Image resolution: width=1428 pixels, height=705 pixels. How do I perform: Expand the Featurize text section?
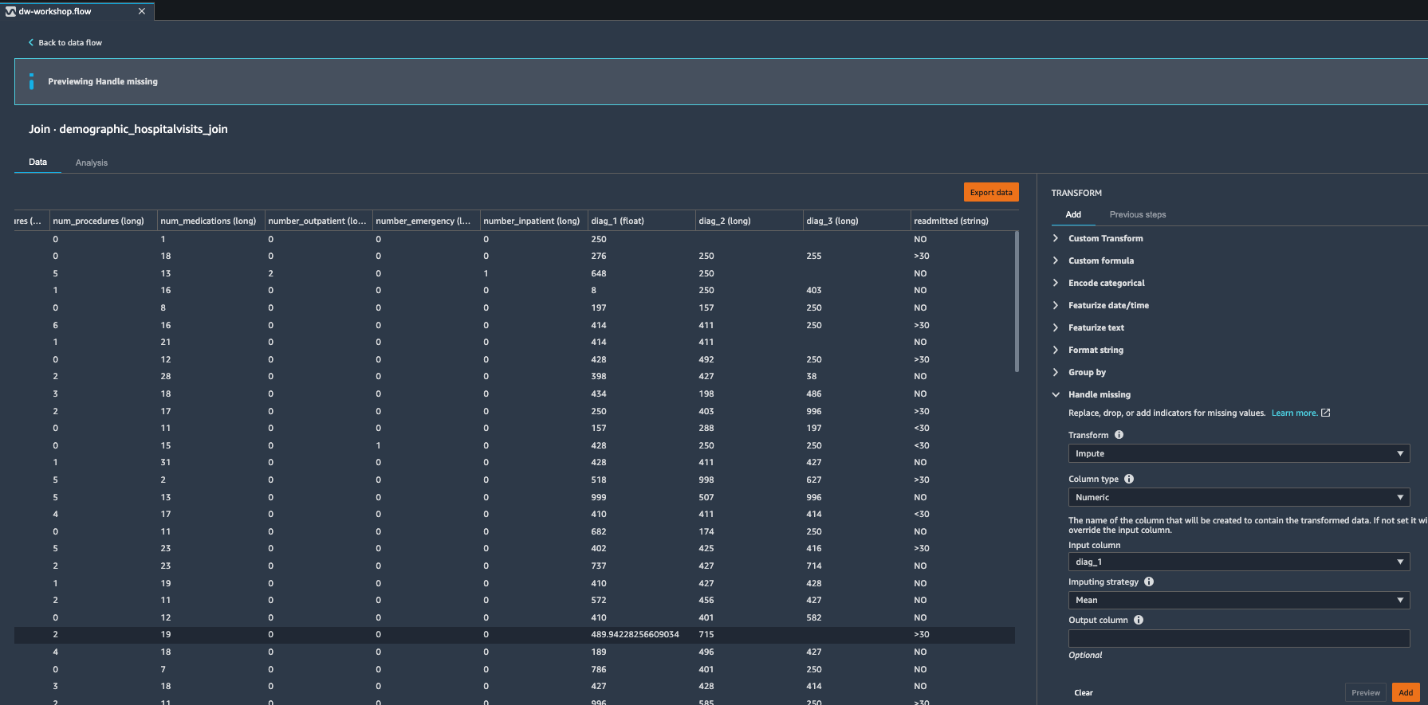(x=1096, y=328)
